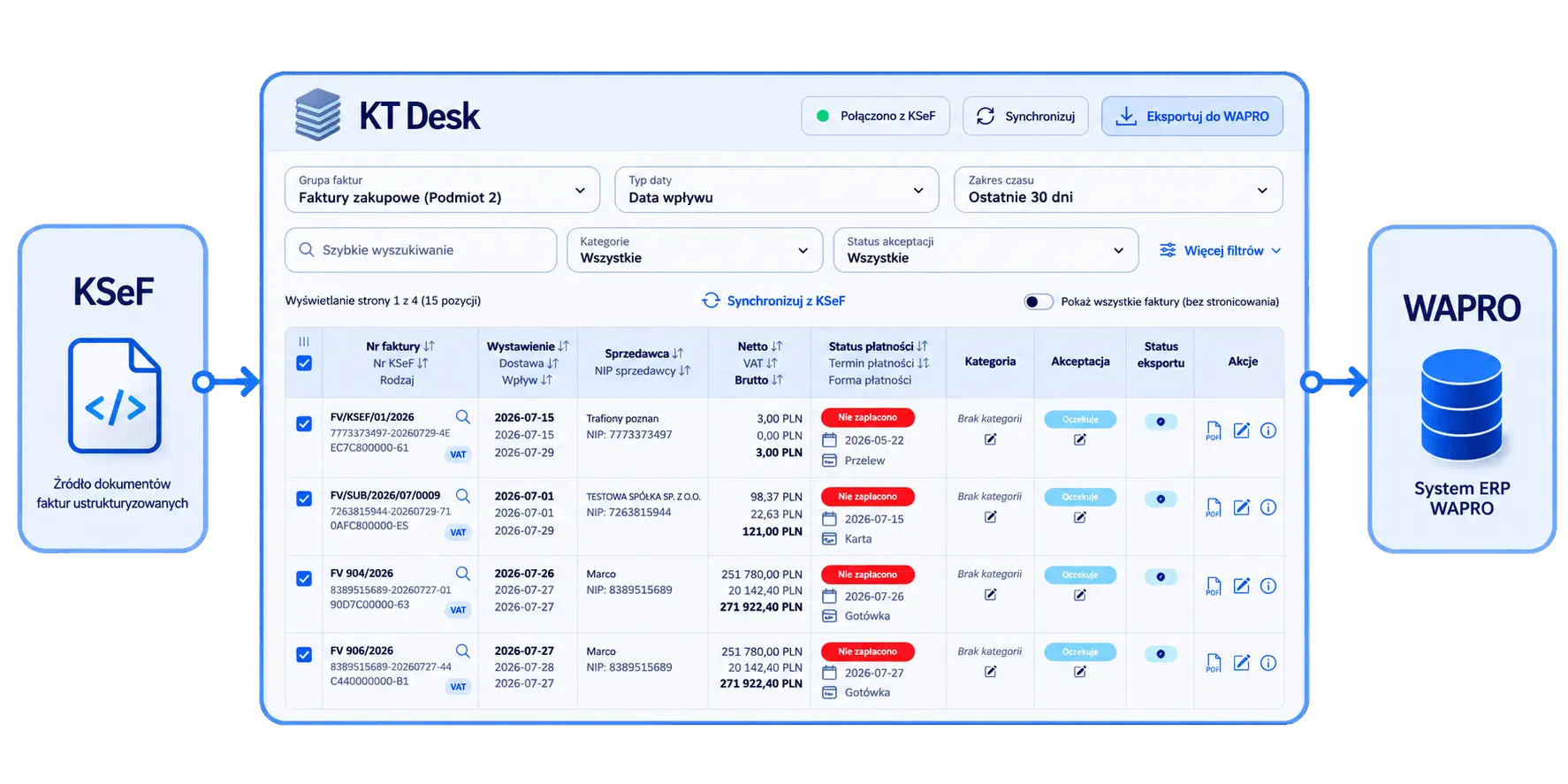Edit acceptance status for invoice FV/SUB/2026/07/0009
This screenshot has height=784, width=1568.
(x=1079, y=517)
